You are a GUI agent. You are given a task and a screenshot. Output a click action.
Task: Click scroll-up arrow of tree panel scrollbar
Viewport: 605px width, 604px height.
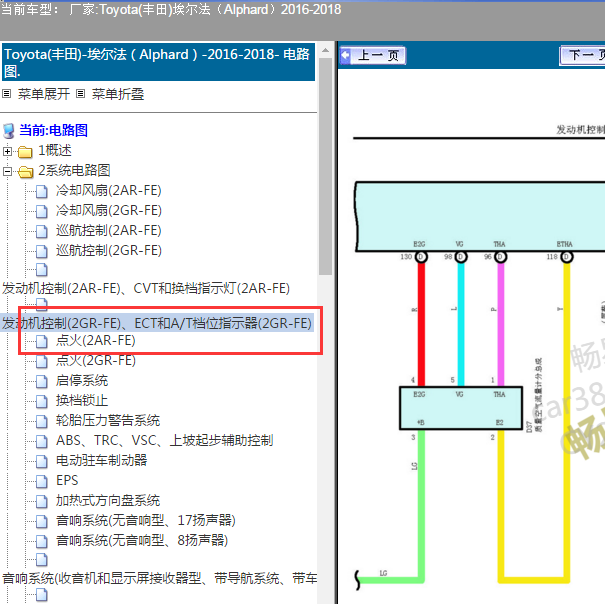(x=326, y=51)
